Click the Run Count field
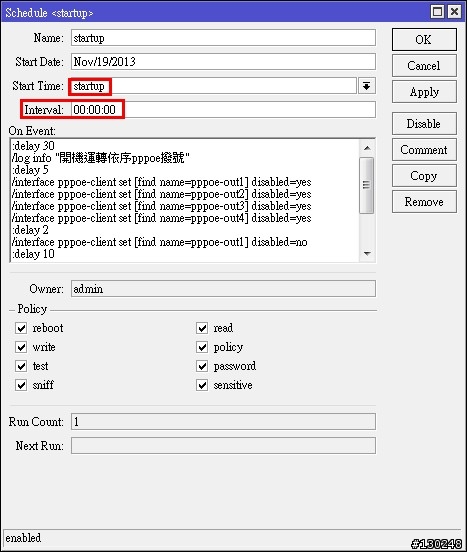Image resolution: width=467 pixels, height=552 pixels. click(223, 422)
